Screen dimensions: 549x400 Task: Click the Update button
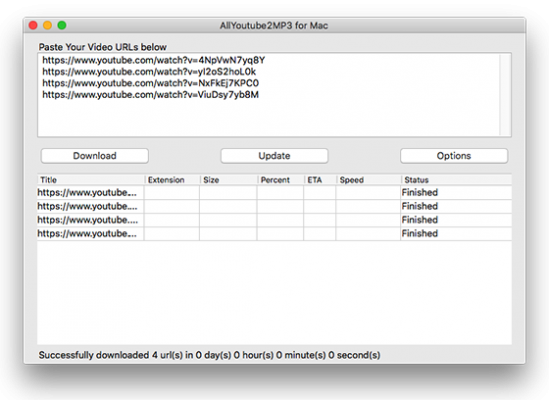click(274, 156)
